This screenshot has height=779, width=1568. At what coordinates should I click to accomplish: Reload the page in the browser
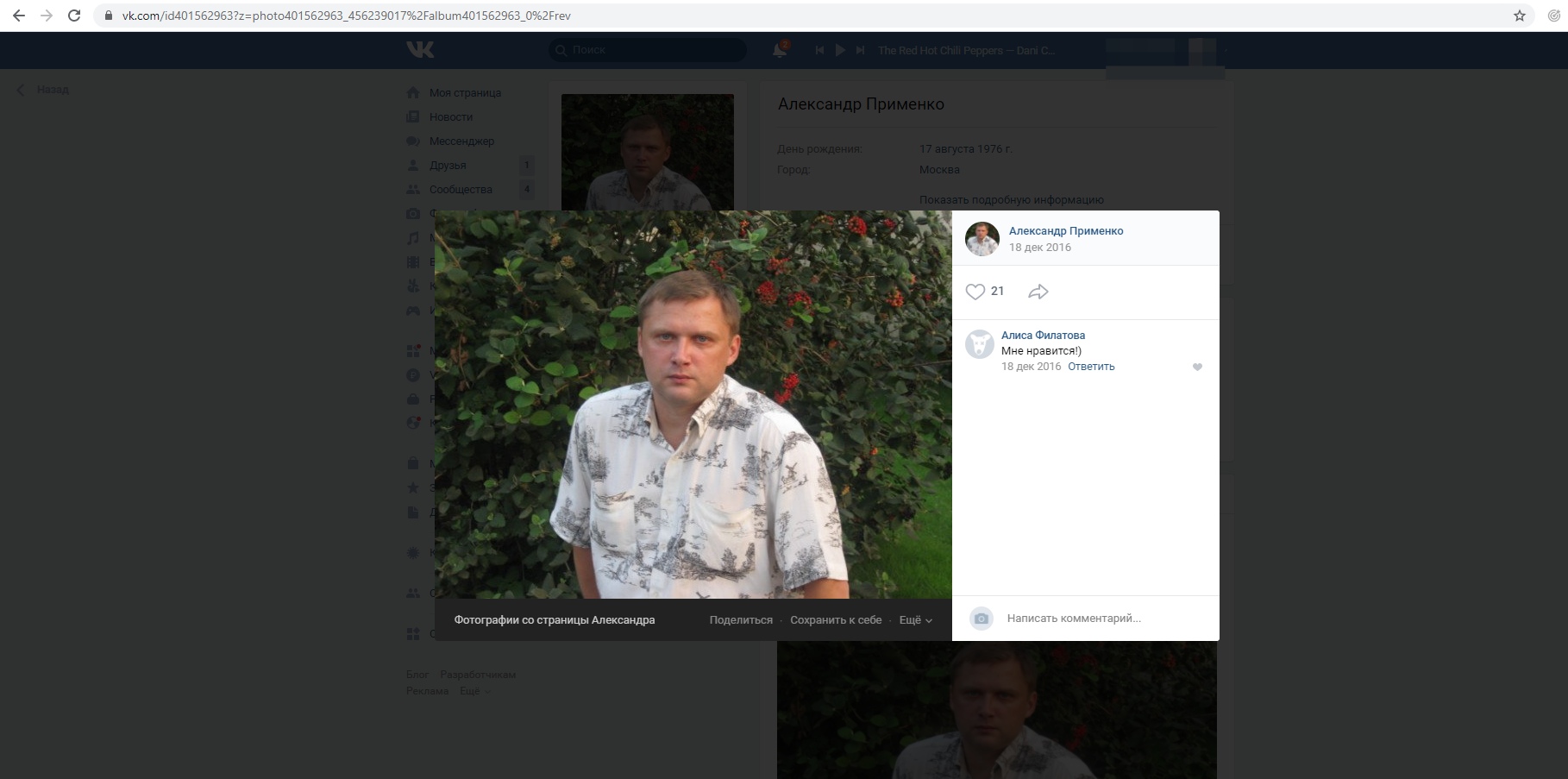(x=74, y=16)
